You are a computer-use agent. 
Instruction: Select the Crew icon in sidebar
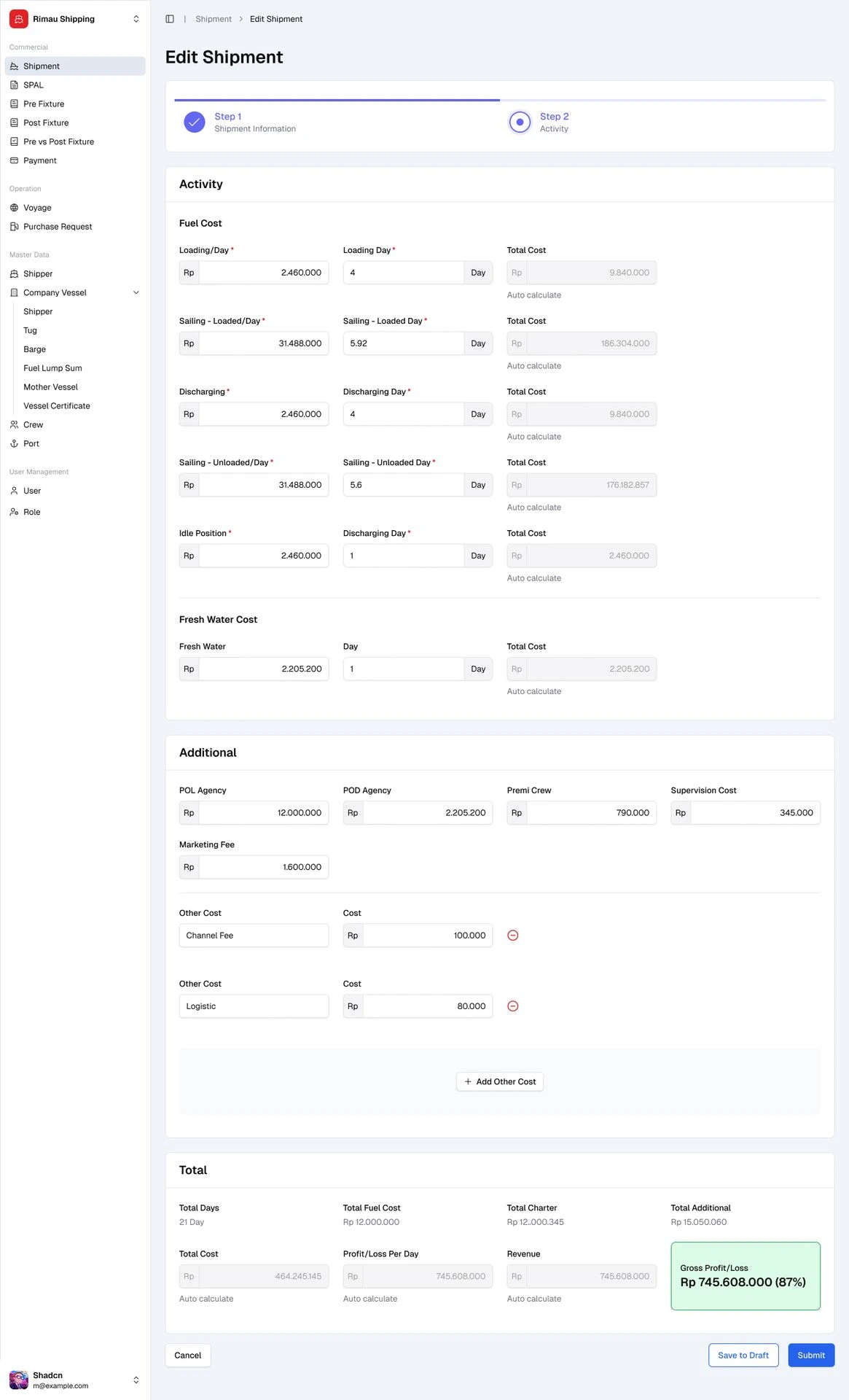click(14, 424)
